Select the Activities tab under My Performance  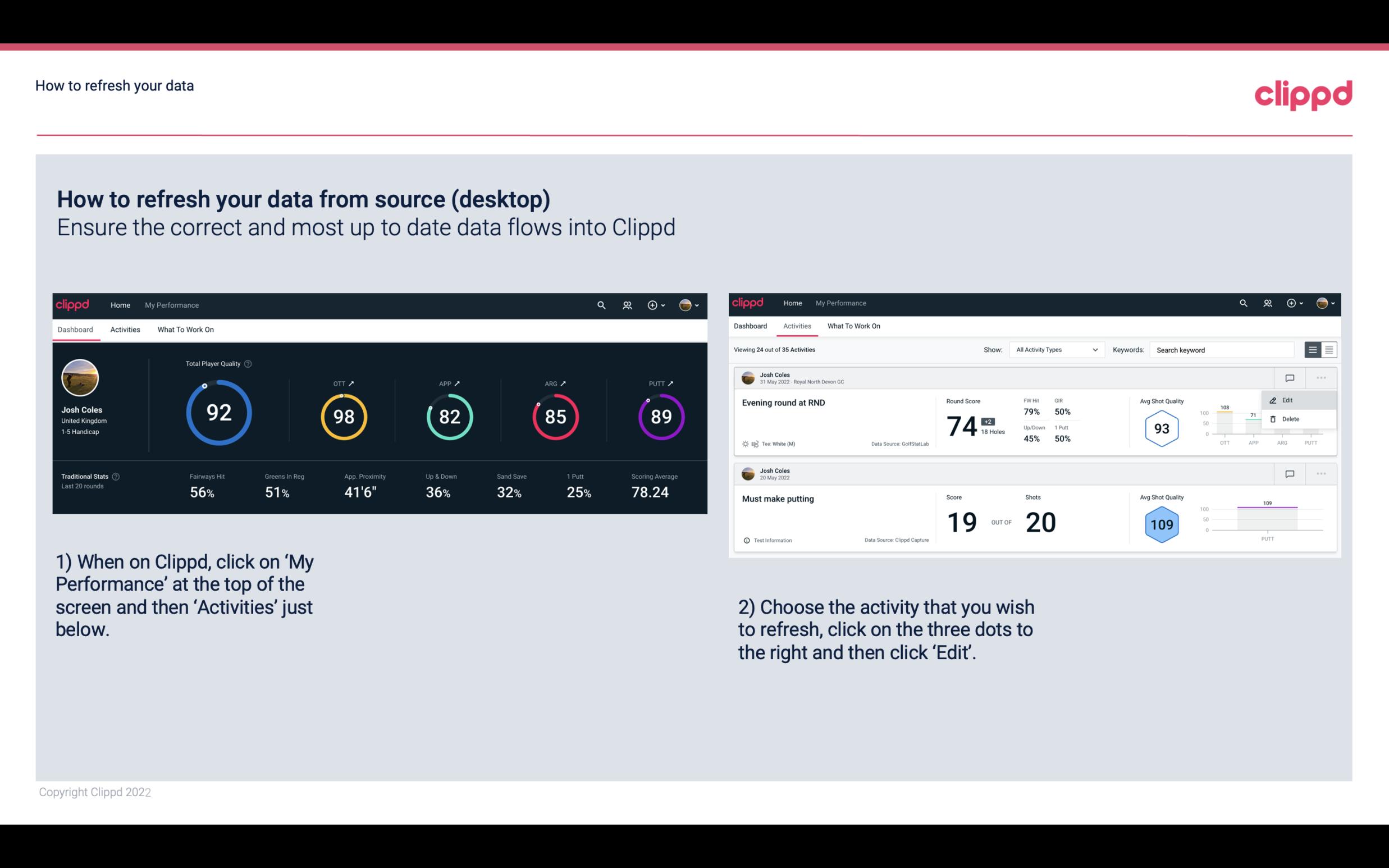pos(125,329)
